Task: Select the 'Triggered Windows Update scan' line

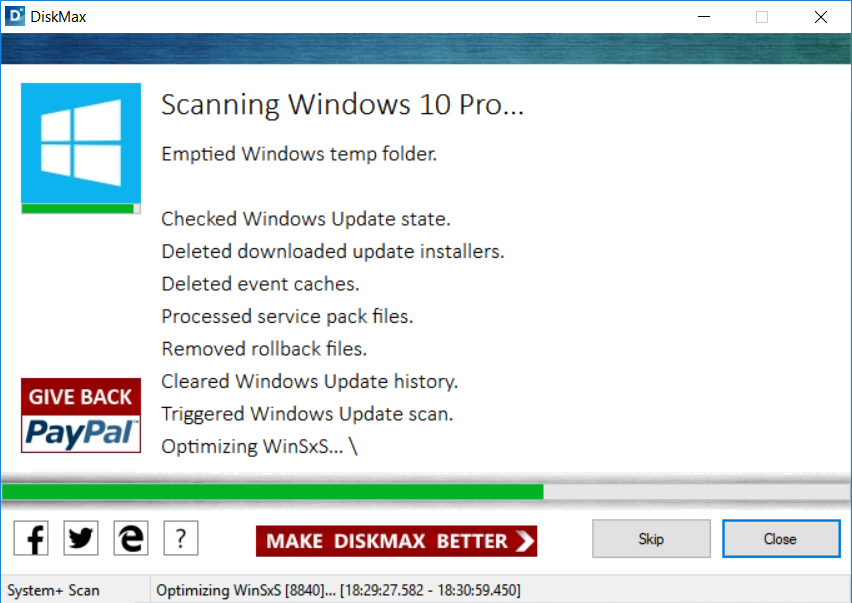Action: [307, 413]
